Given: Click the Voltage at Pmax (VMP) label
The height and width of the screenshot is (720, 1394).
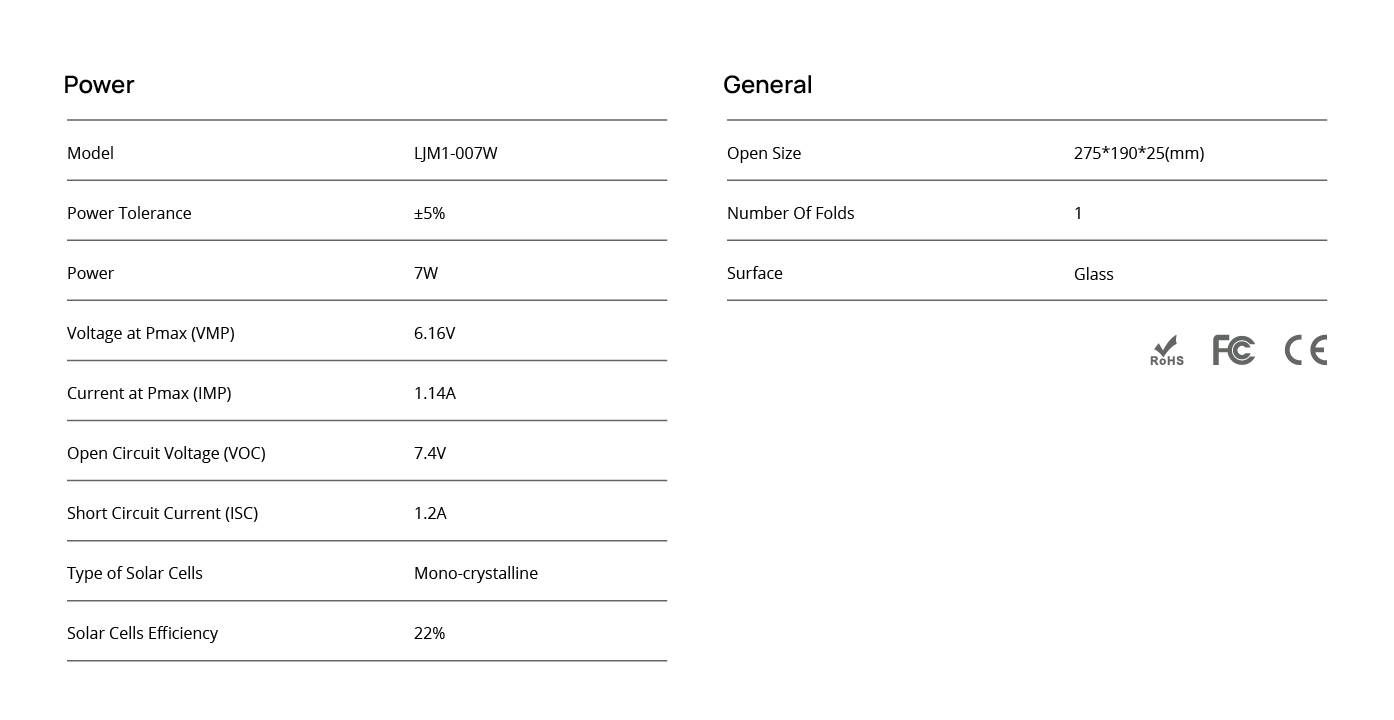Looking at the screenshot, I should pos(151,333).
